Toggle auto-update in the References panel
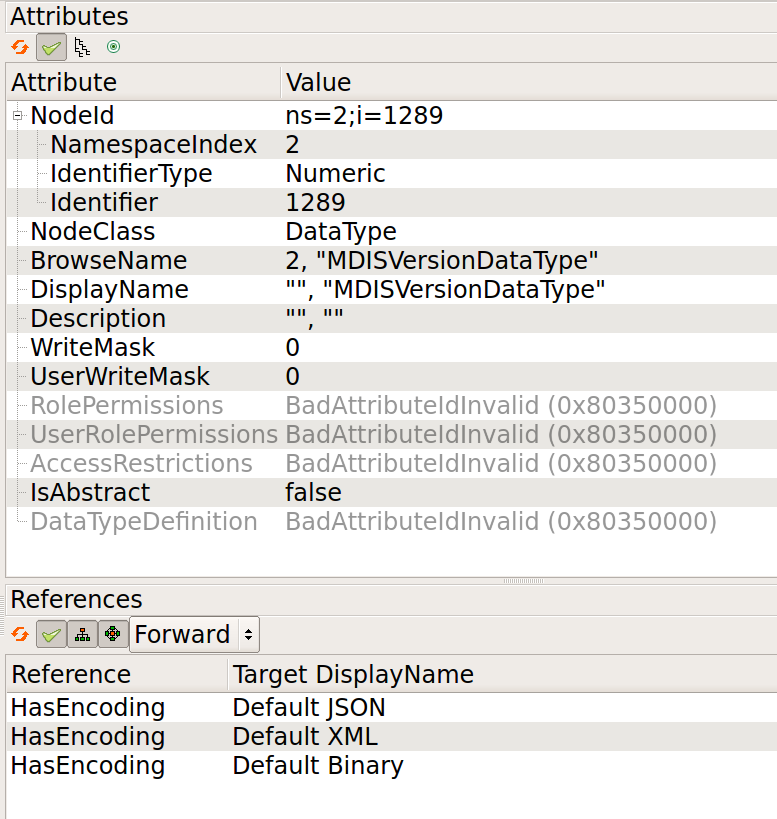This screenshot has height=819, width=777. [x=50, y=634]
